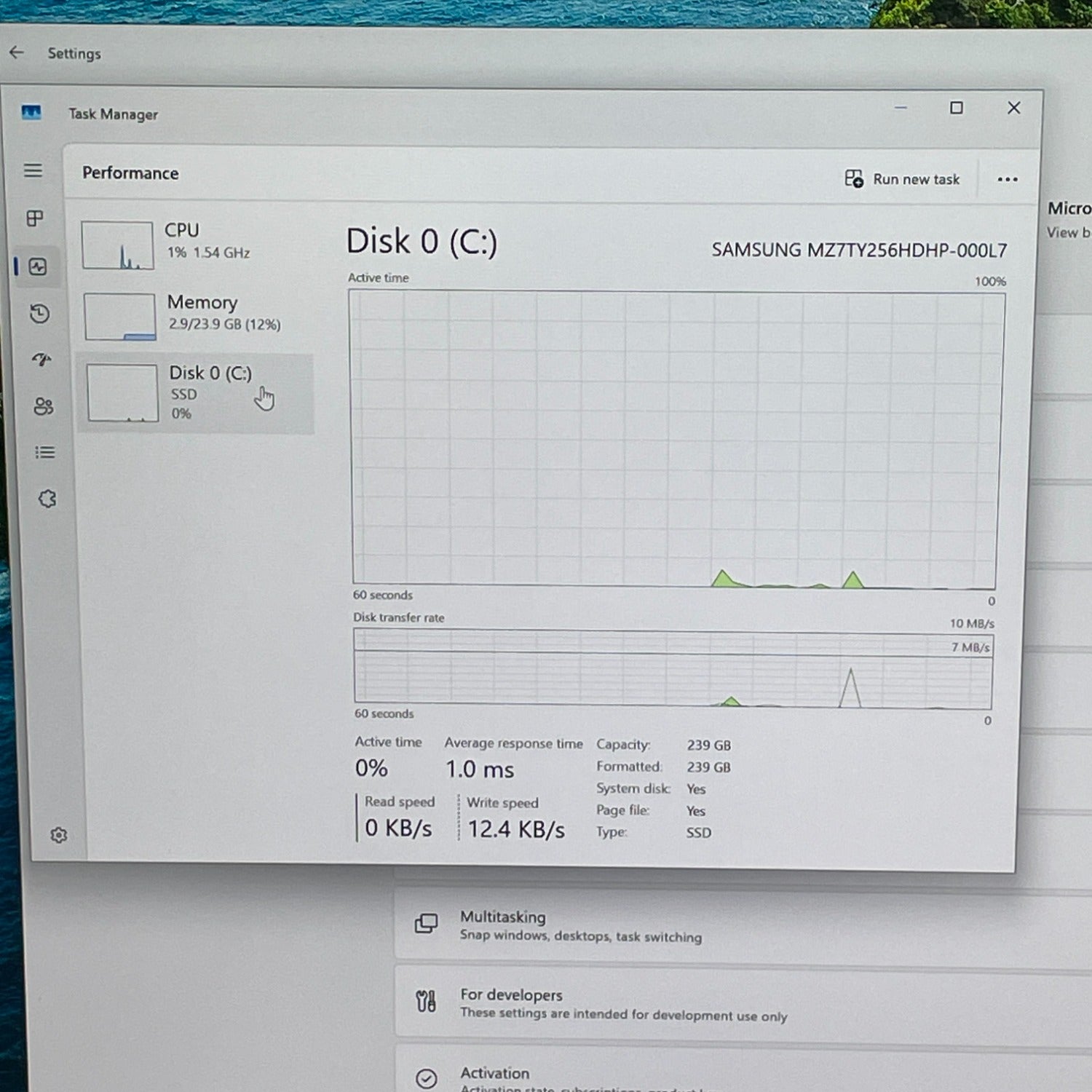Open the Services page icon

[x=47, y=499]
